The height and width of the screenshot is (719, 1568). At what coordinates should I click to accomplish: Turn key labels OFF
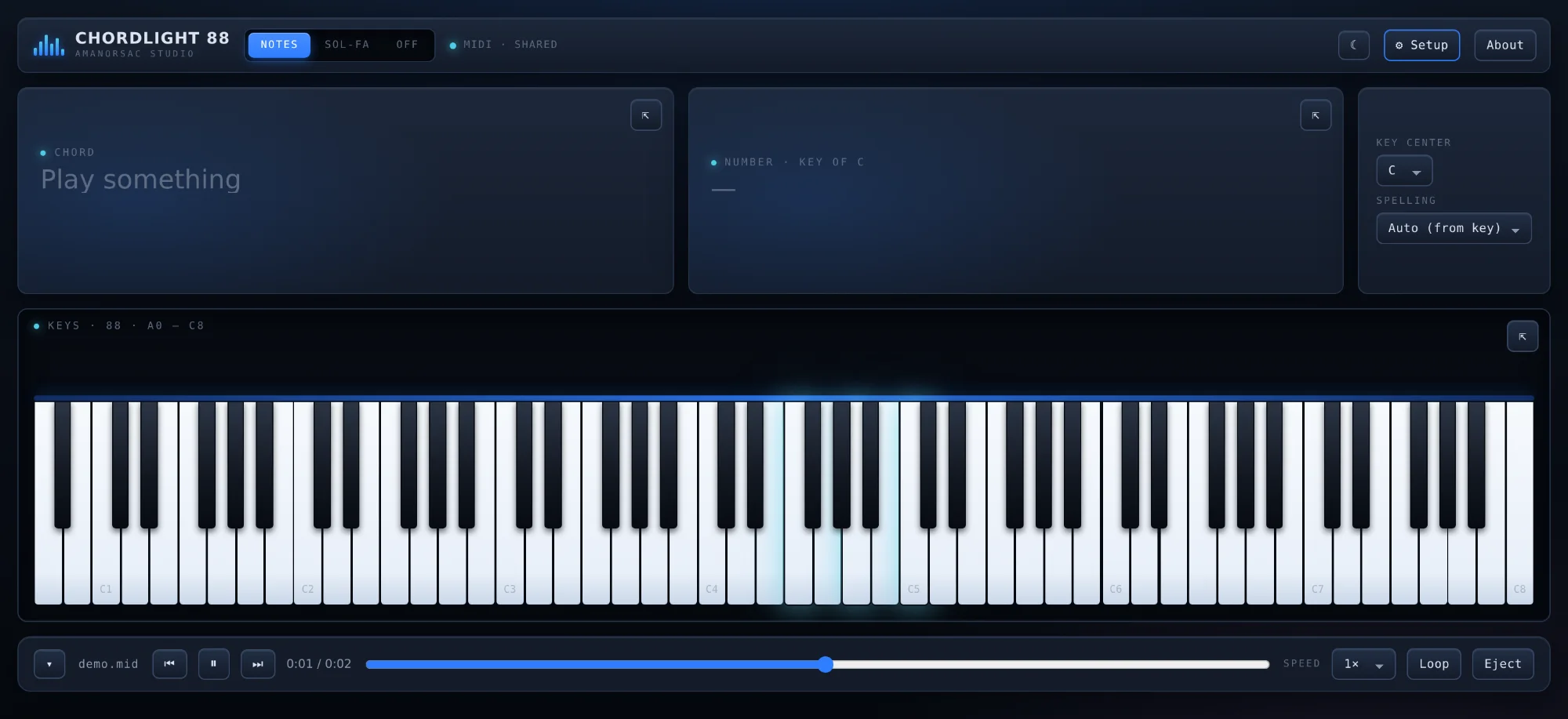click(x=407, y=45)
